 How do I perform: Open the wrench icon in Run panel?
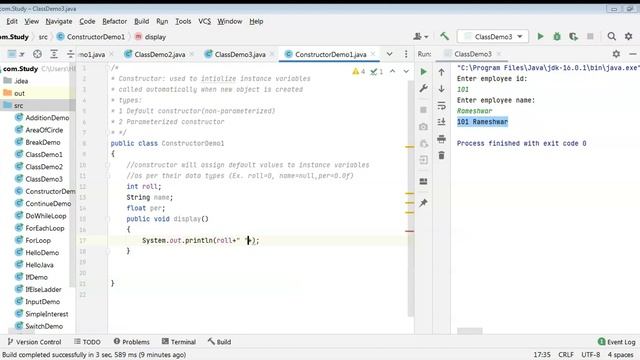423,89
